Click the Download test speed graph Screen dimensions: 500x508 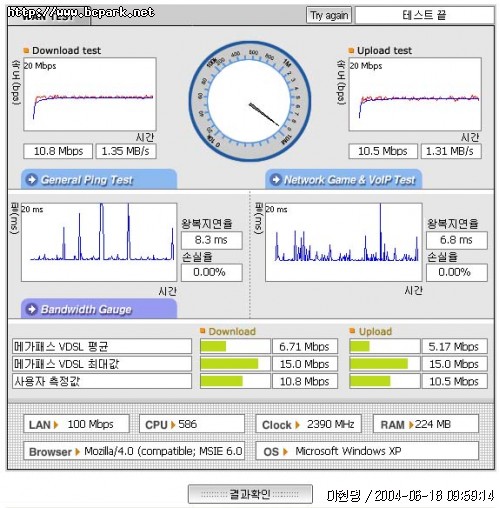point(90,94)
